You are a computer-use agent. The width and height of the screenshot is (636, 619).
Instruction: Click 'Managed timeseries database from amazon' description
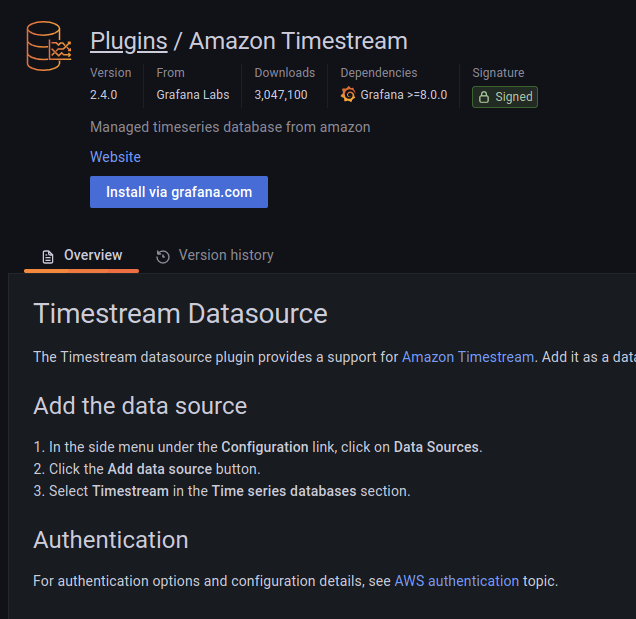[x=230, y=127]
